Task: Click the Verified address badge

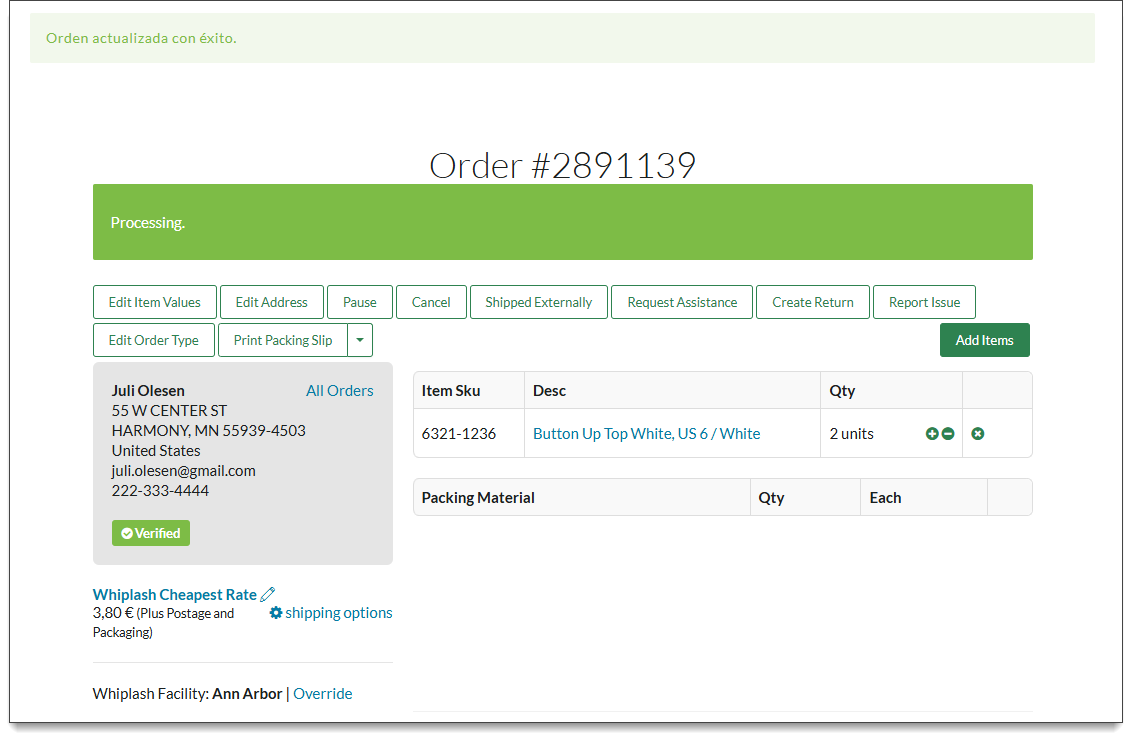Action: pos(150,533)
